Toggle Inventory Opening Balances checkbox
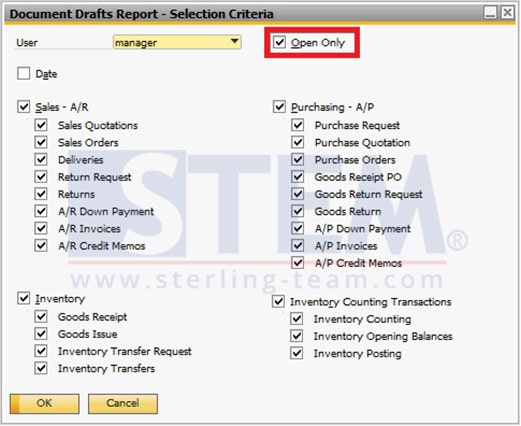 tap(297, 336)
